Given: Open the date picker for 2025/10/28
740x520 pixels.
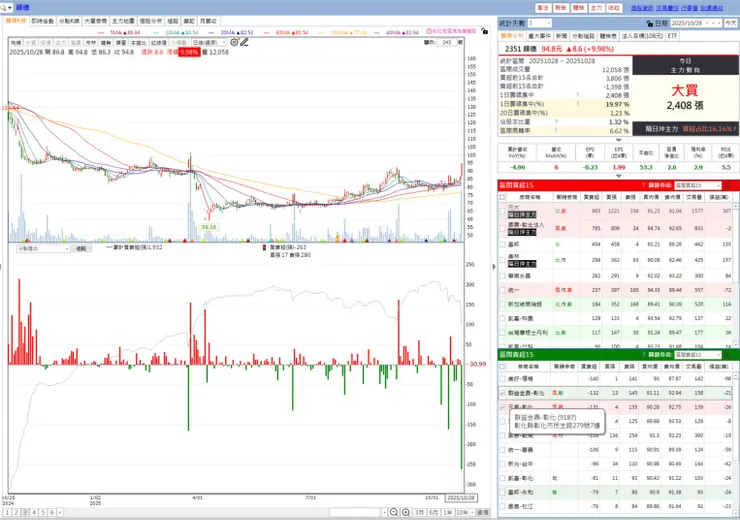Looking at the screenshot, I should (x=696, y=23).
